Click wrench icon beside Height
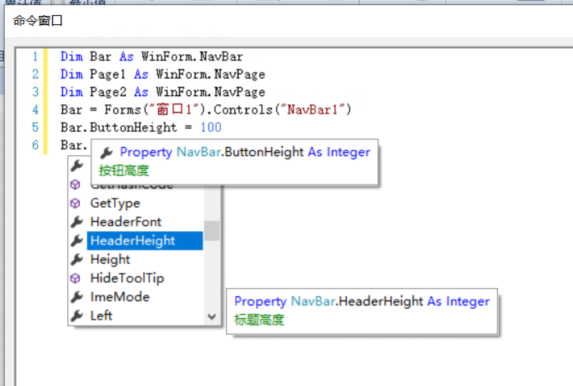 [77, 259]
